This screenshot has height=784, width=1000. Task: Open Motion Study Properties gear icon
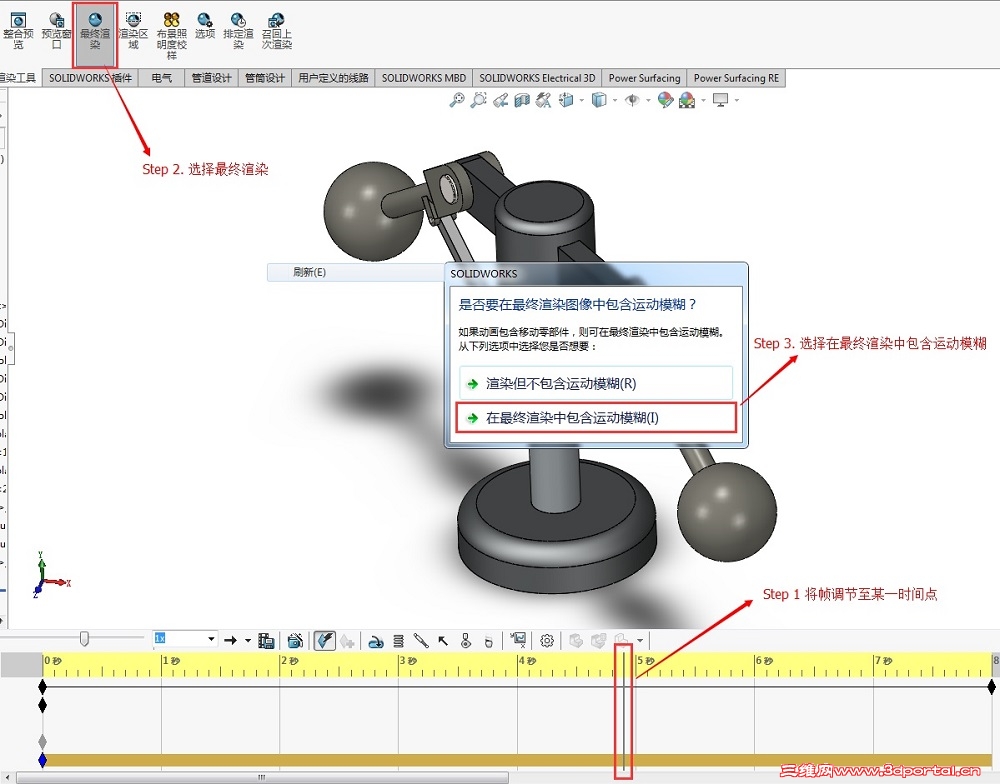[x=547, y=640]
